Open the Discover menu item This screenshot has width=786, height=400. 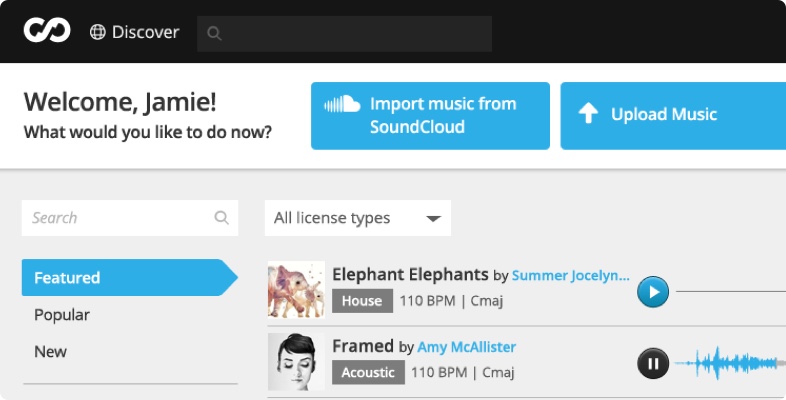pos(134,32)
